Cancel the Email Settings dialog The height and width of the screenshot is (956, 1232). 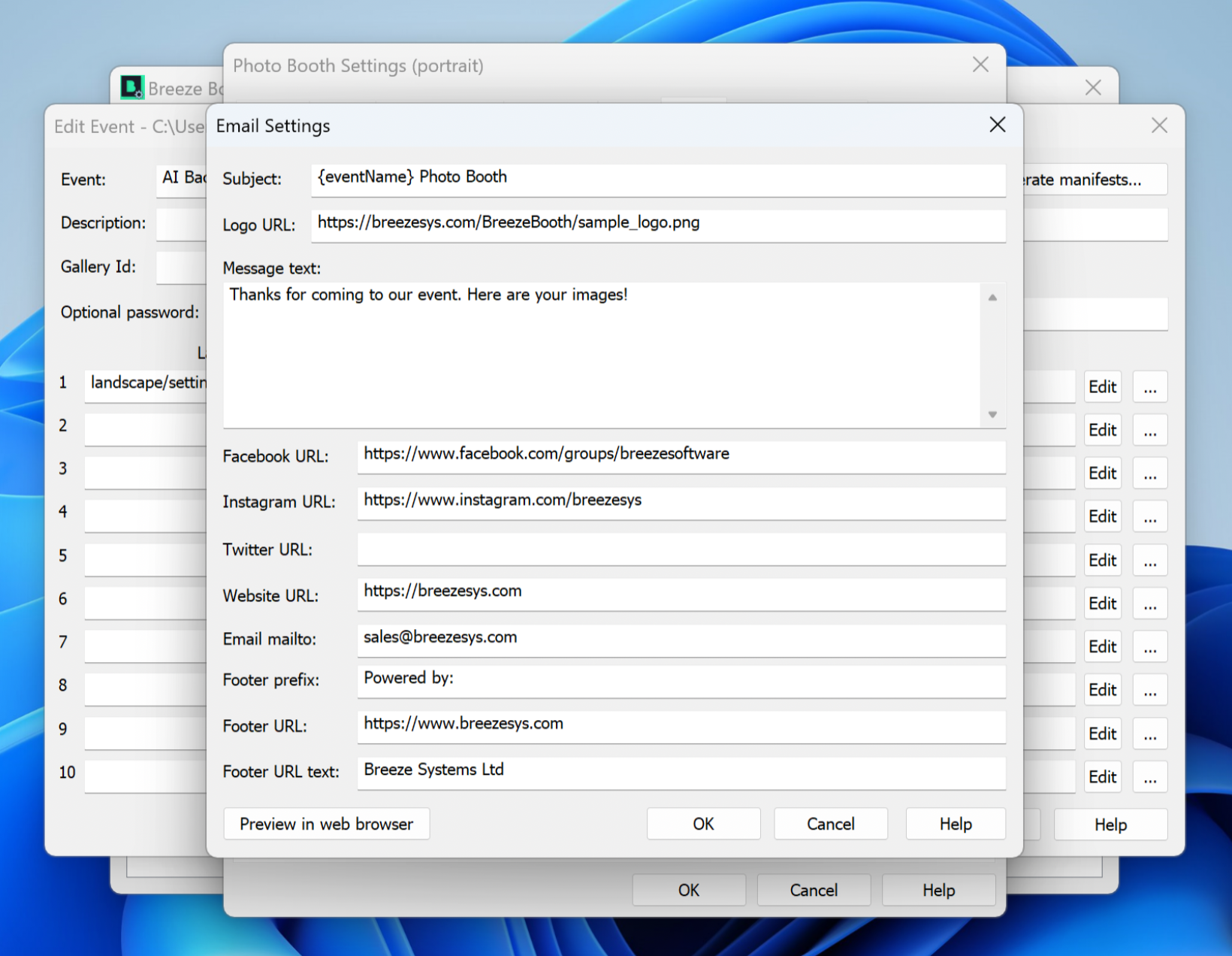click(830, 824)
